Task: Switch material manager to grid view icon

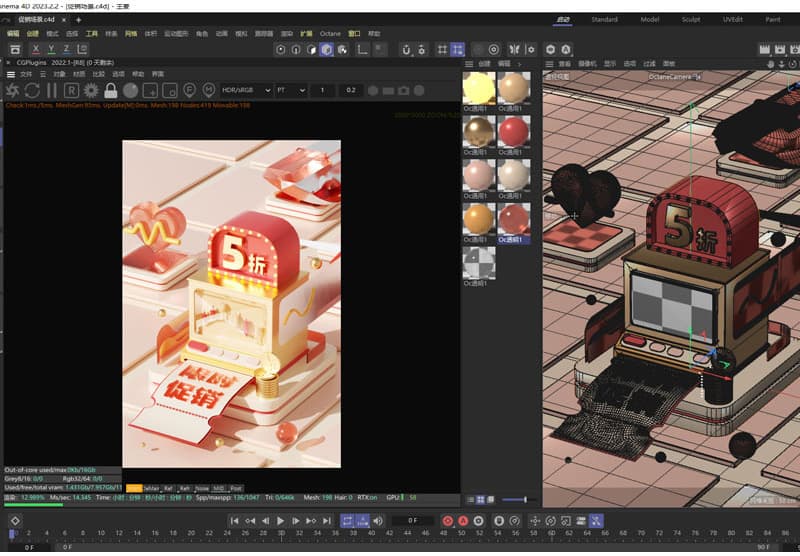Action: [480, 500]
